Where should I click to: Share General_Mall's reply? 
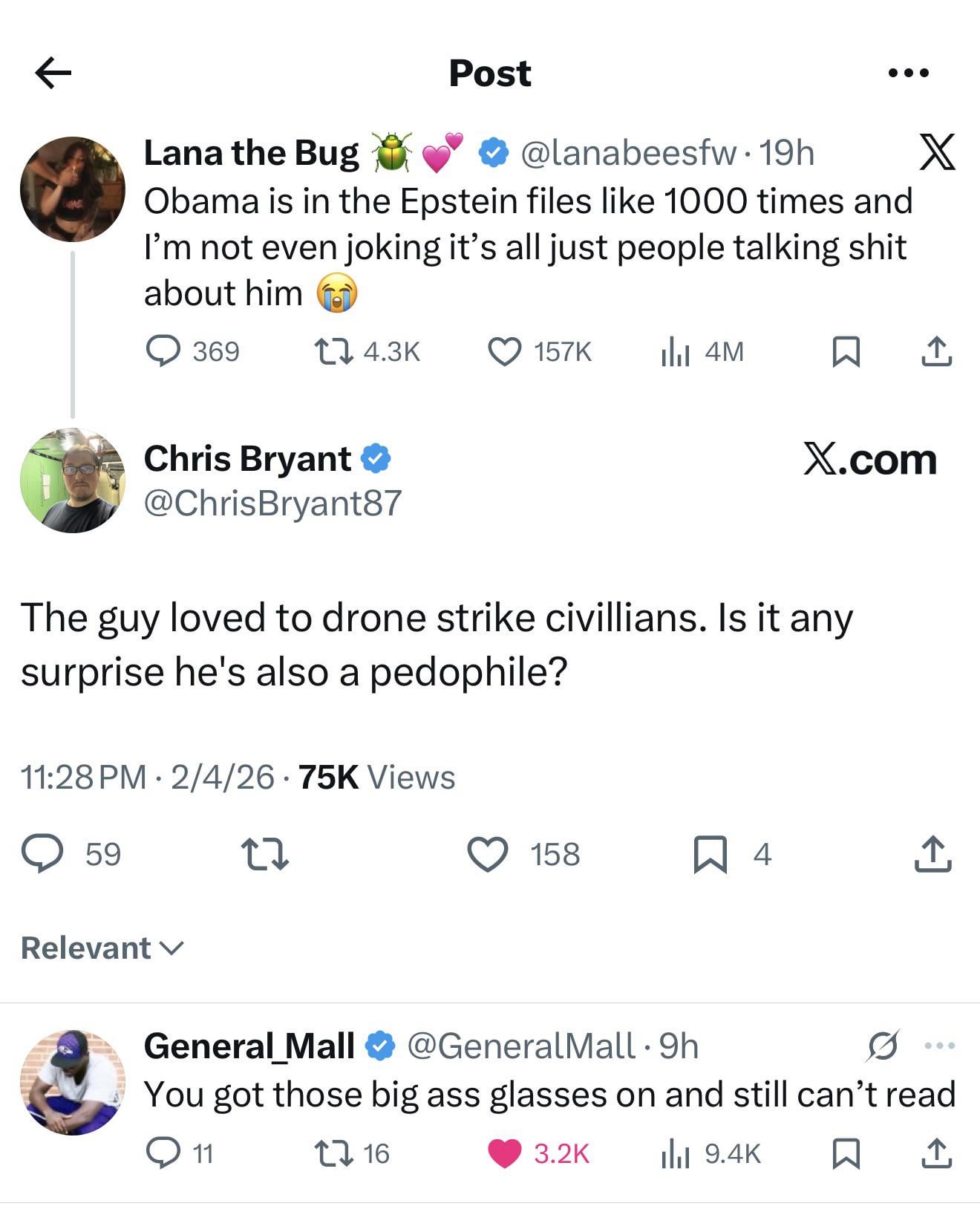(x=935, y=1153)
